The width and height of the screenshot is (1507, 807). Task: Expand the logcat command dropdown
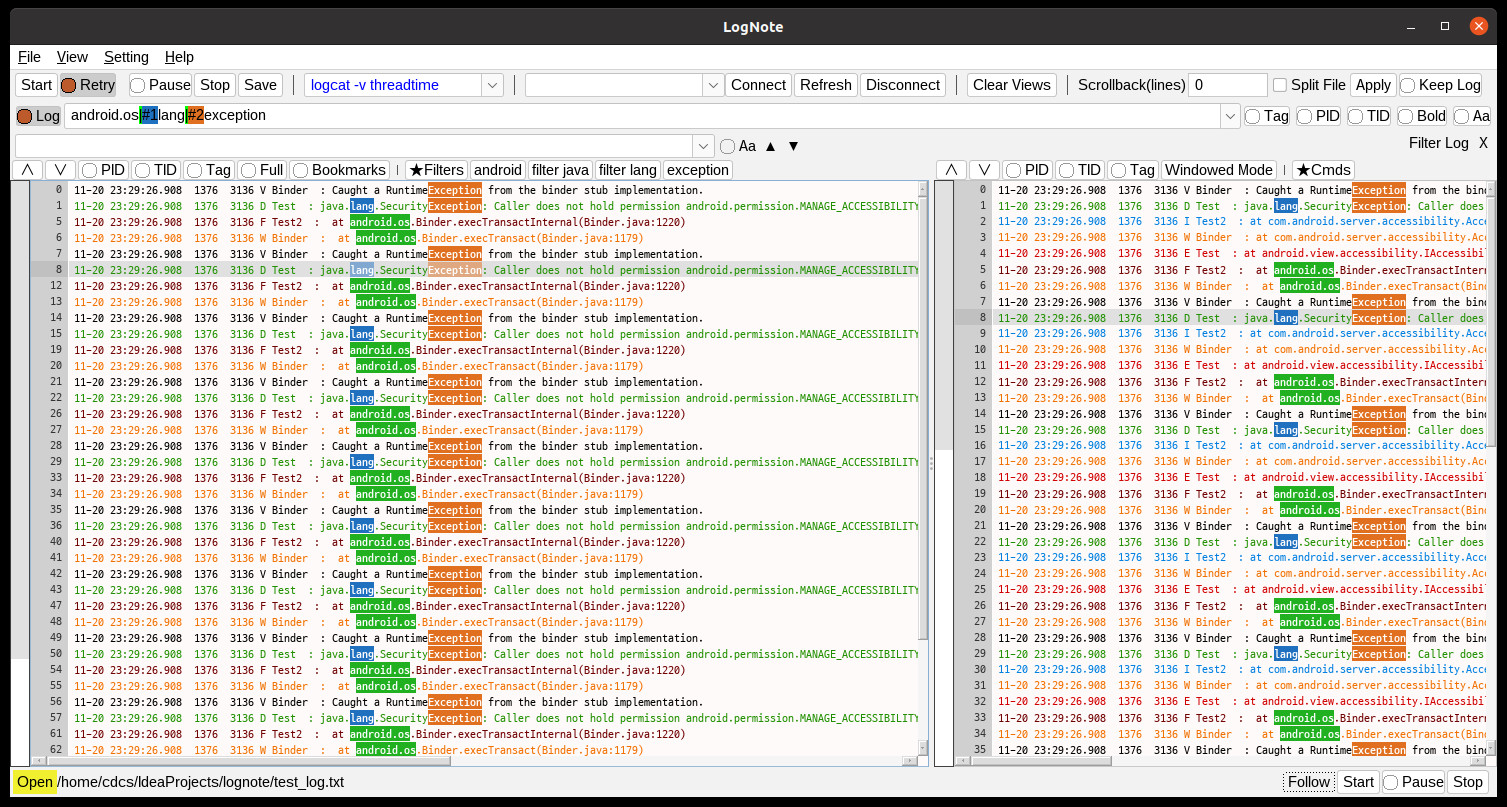tap(492, 85)
